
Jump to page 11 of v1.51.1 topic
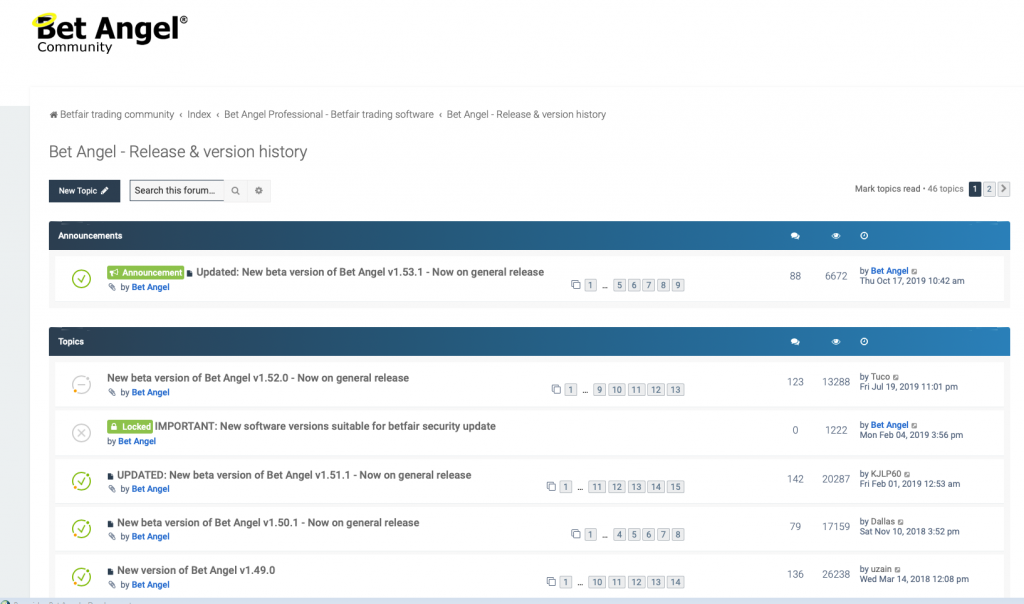pyautogui.click(x=597, y=487)
